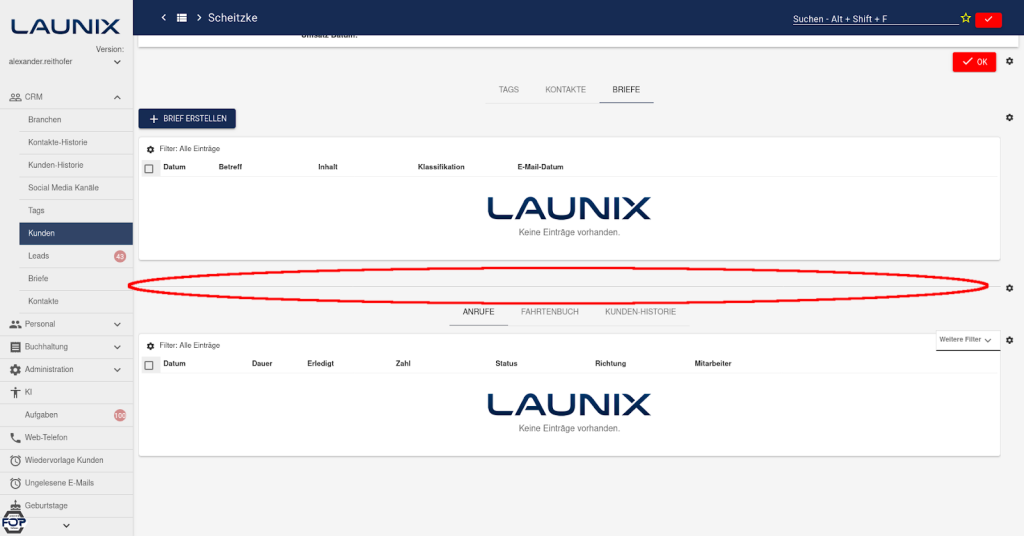This screenshot has height=536, width=1024.
Task: Open settings gear next to OK button
Action: [1010, 61]
